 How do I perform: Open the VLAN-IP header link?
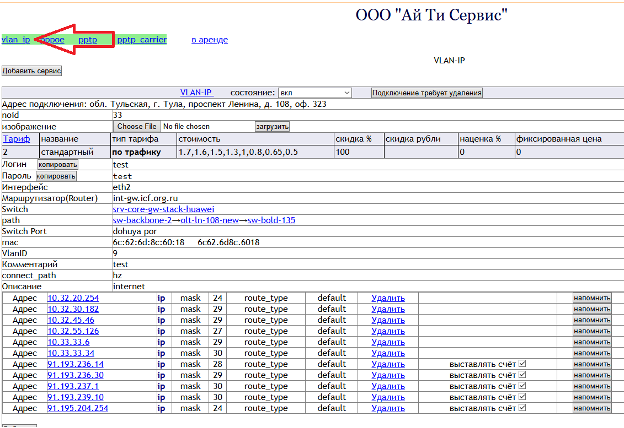click(197, 92)
